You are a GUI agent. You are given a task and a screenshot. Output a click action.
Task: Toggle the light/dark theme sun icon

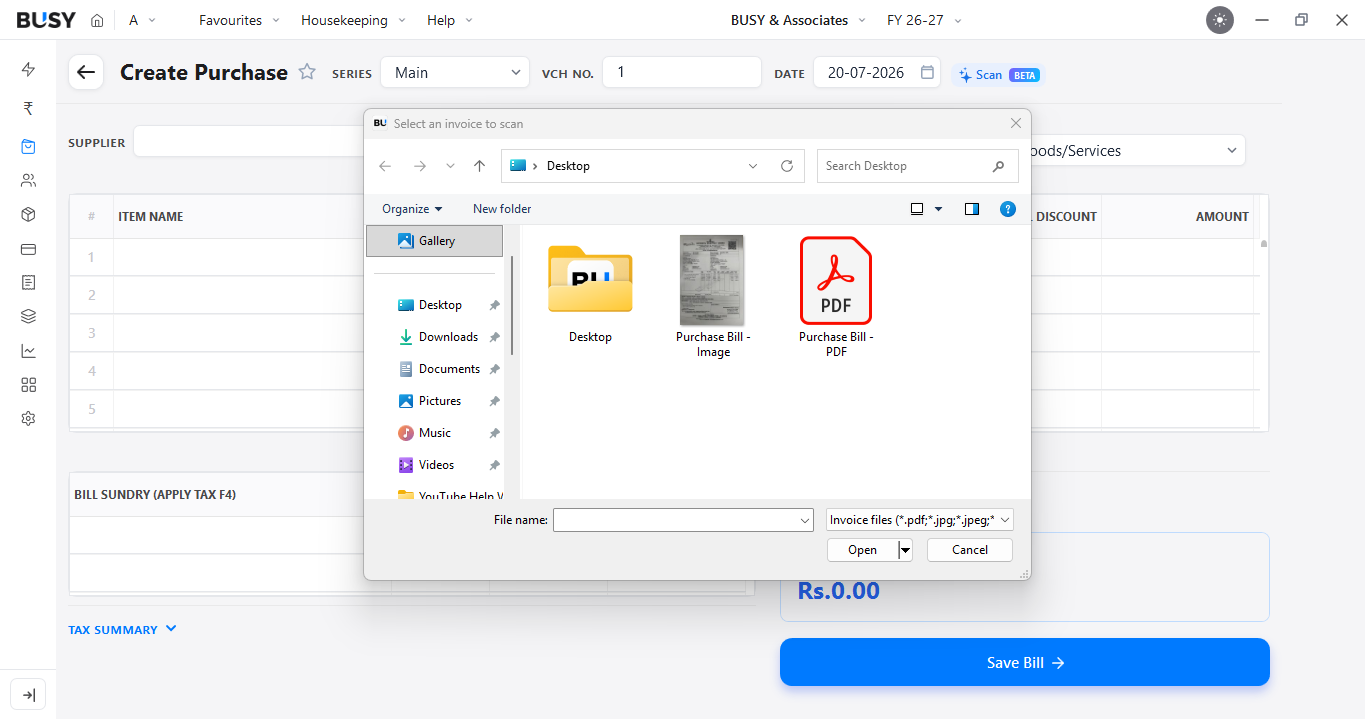click(1219, 20)
